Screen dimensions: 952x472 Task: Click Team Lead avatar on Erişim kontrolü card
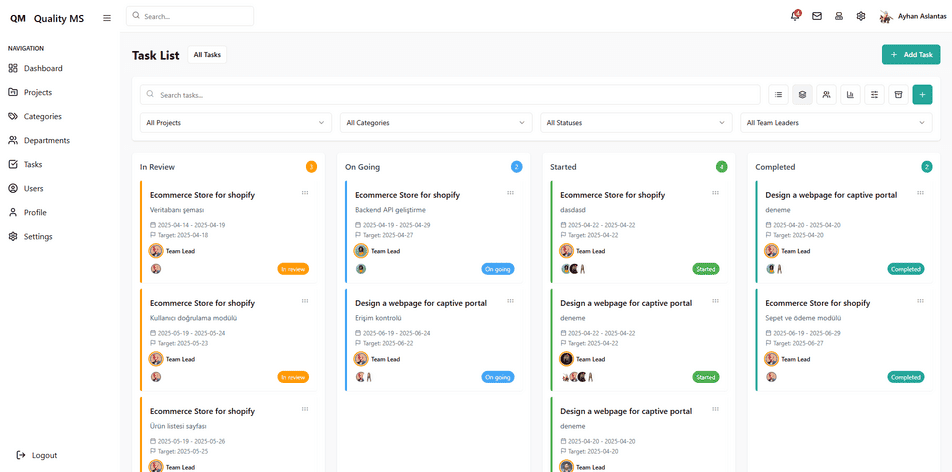point(361,359)
